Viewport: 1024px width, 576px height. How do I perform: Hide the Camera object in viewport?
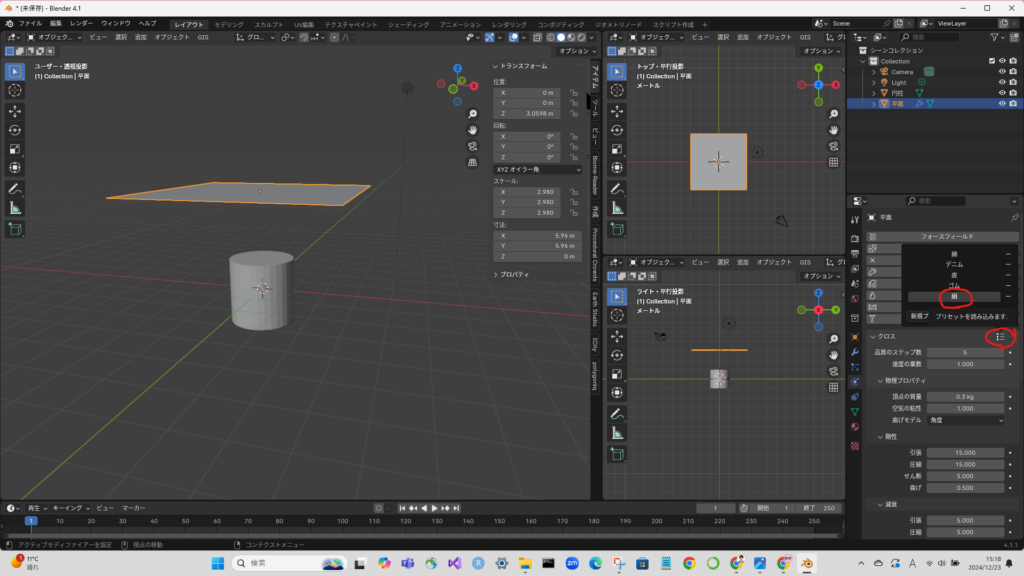1001,72
